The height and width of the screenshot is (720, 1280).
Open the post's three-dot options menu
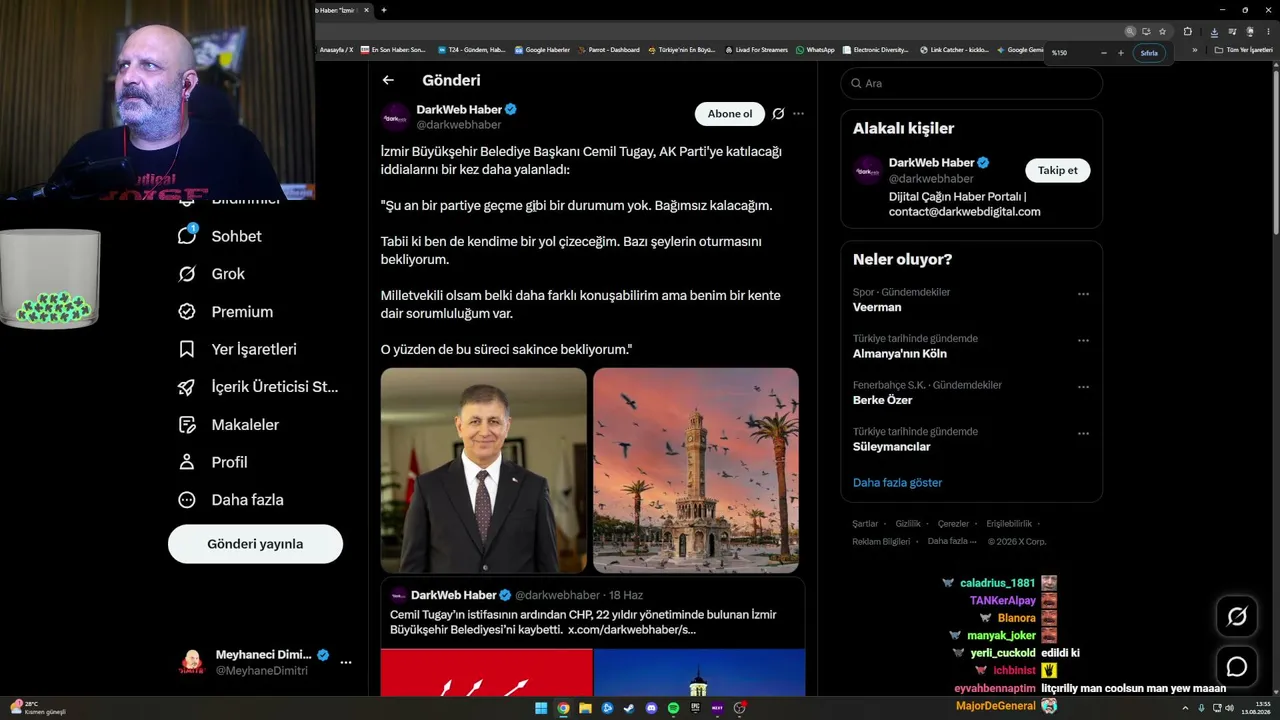[798, 114]
